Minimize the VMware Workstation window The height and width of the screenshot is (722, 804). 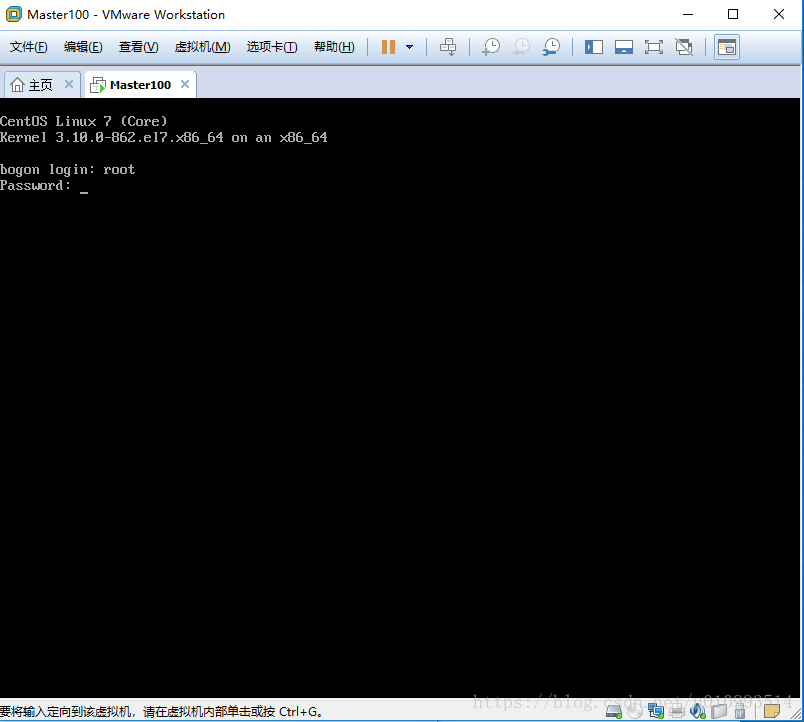688,14
